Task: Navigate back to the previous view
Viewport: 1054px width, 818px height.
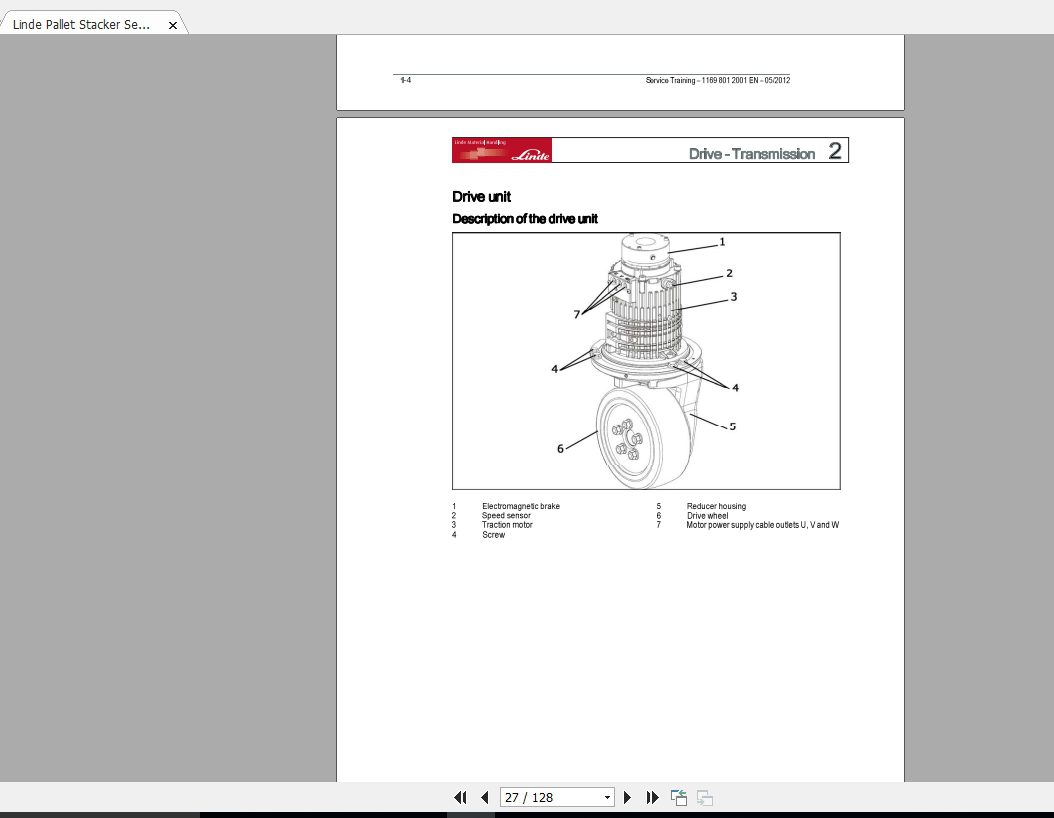Action: click(x=678, y=797)
